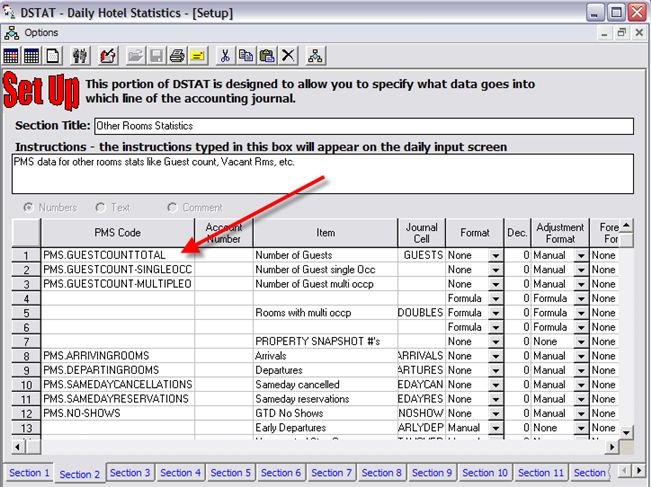The width and height of the screenshot is (651, 487).
Task: Click the greyed open folder icon
Action: pos(135,56)
